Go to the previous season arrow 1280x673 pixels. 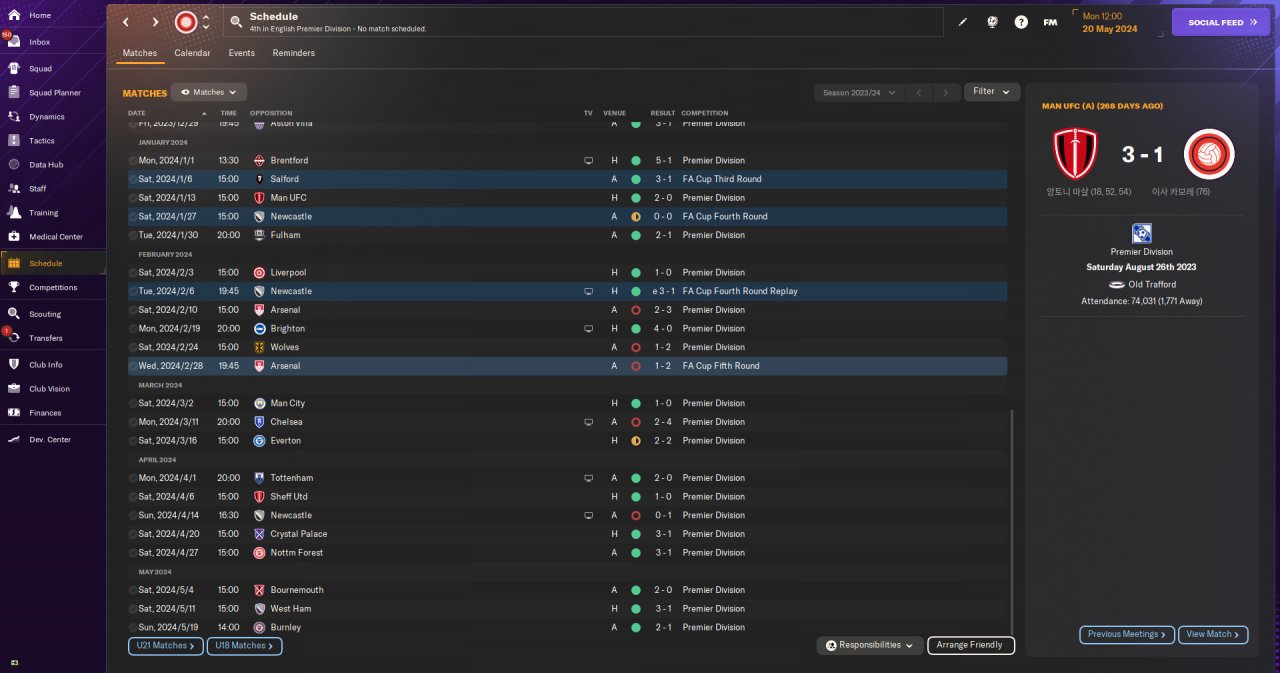(x=919, y=92)
